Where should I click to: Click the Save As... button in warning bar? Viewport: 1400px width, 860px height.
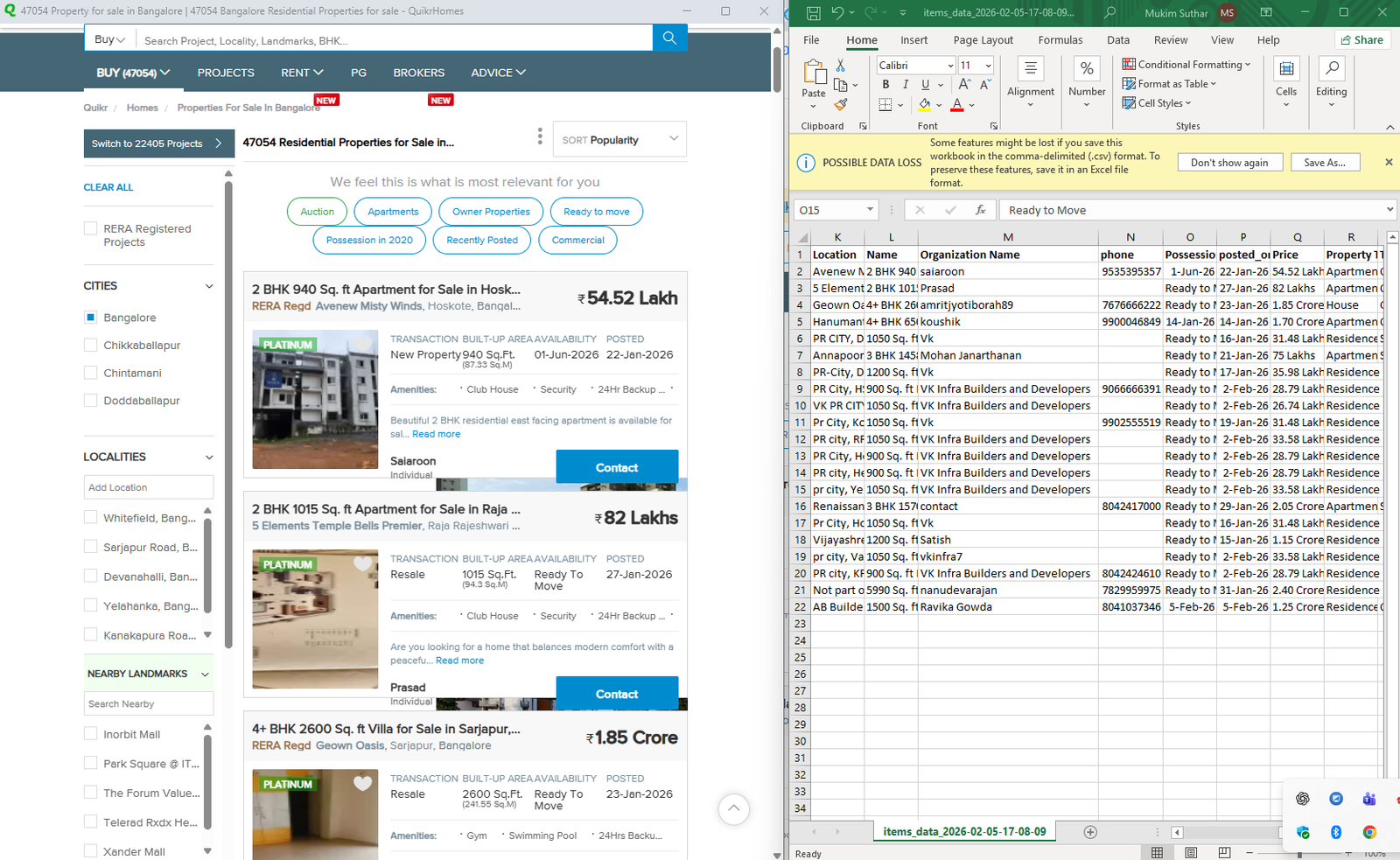pos(1325,163)
